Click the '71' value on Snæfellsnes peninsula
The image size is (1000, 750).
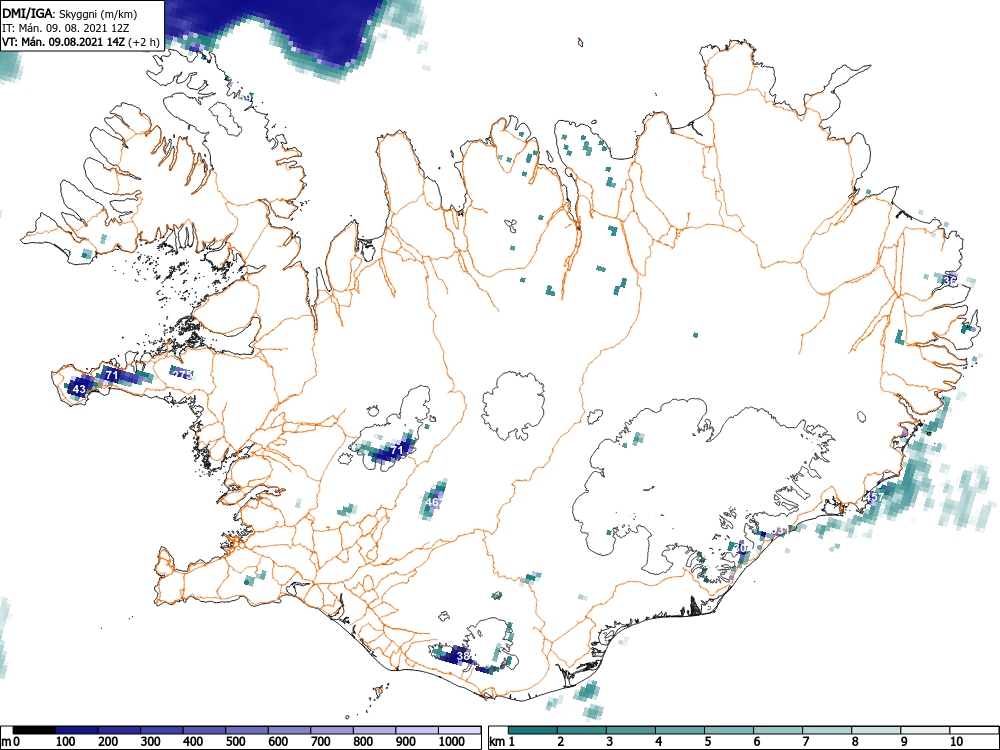click(112, 375)
